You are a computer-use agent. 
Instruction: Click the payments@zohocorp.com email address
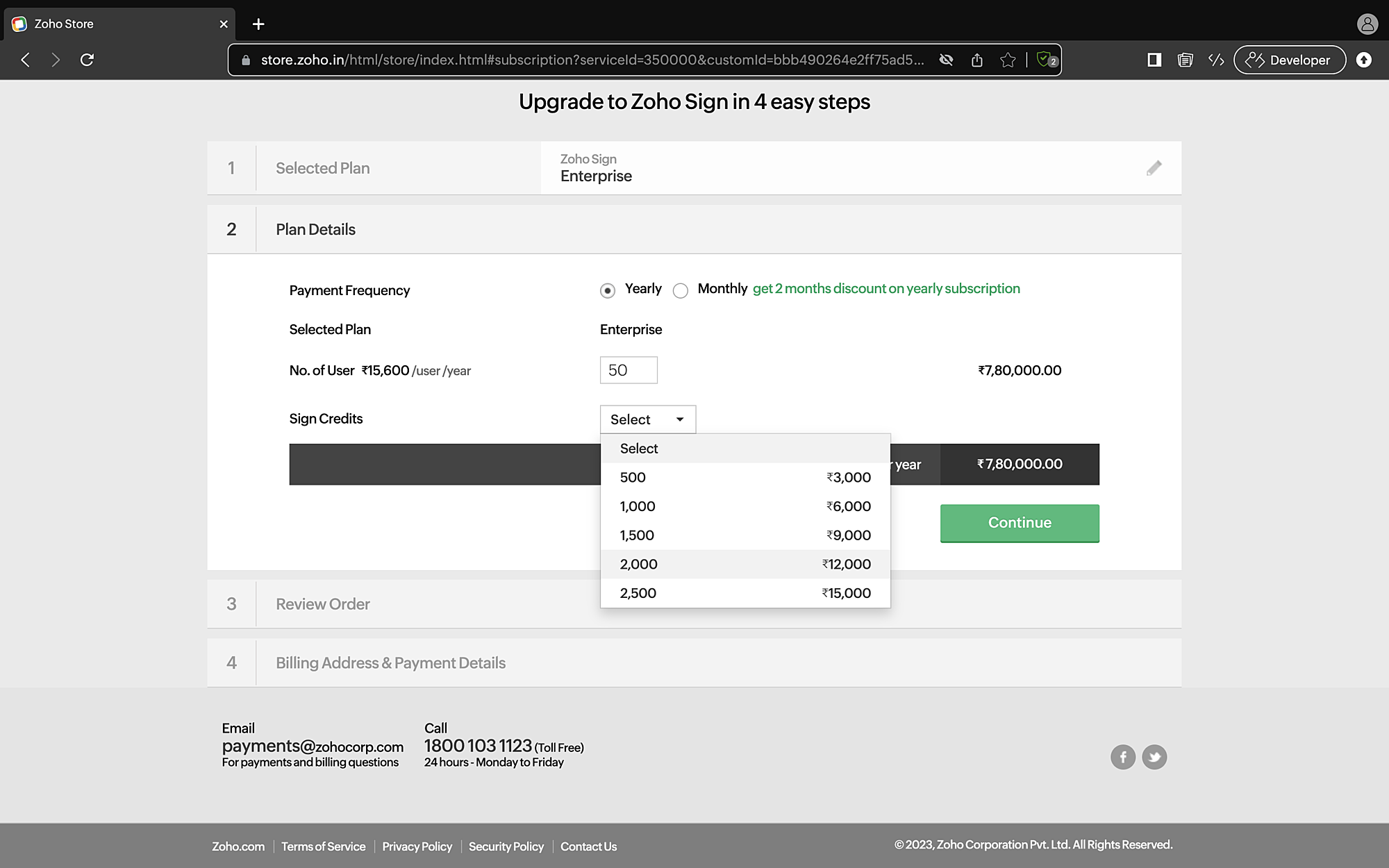(313, 746)
